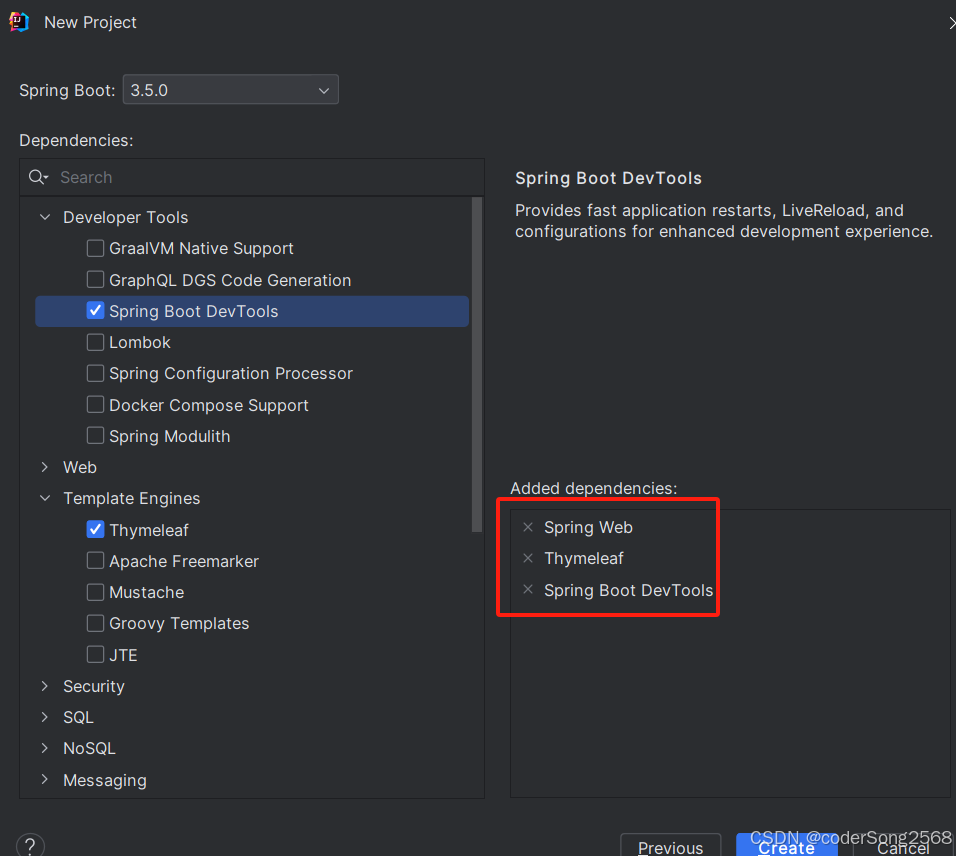Click the New Project title text
Screen dimensions: 956x856
[x=90, y=23]
